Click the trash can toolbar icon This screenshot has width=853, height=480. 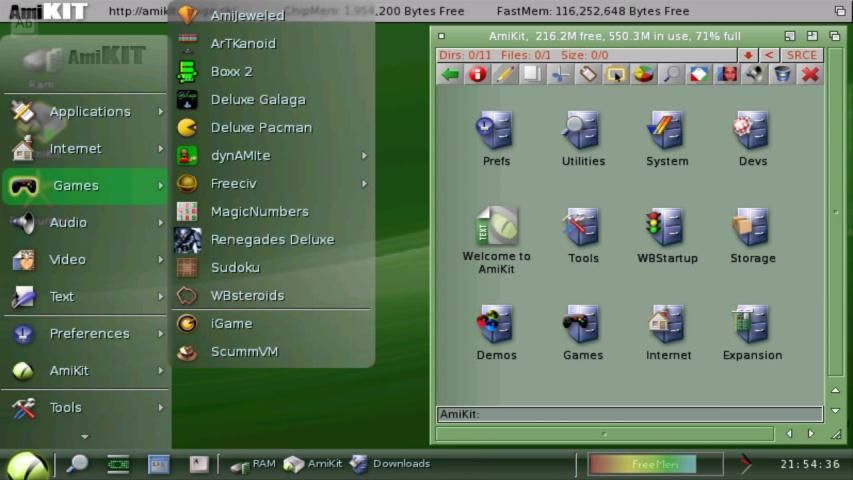782,75
